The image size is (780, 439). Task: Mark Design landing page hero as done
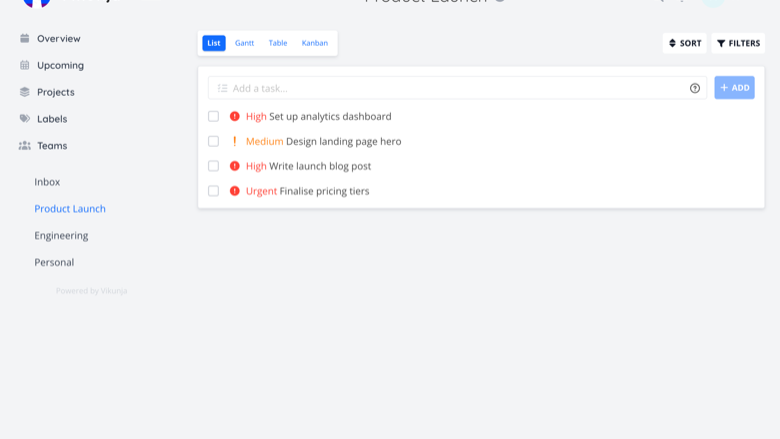coord(213,141)
